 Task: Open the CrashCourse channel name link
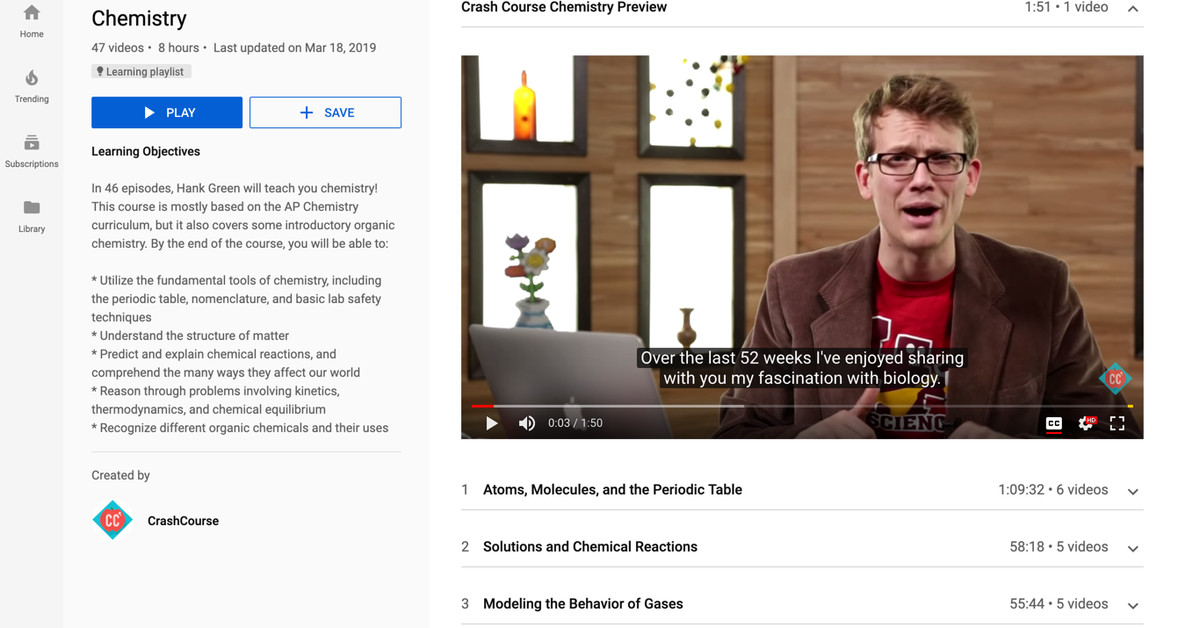(x=183, y=521)
